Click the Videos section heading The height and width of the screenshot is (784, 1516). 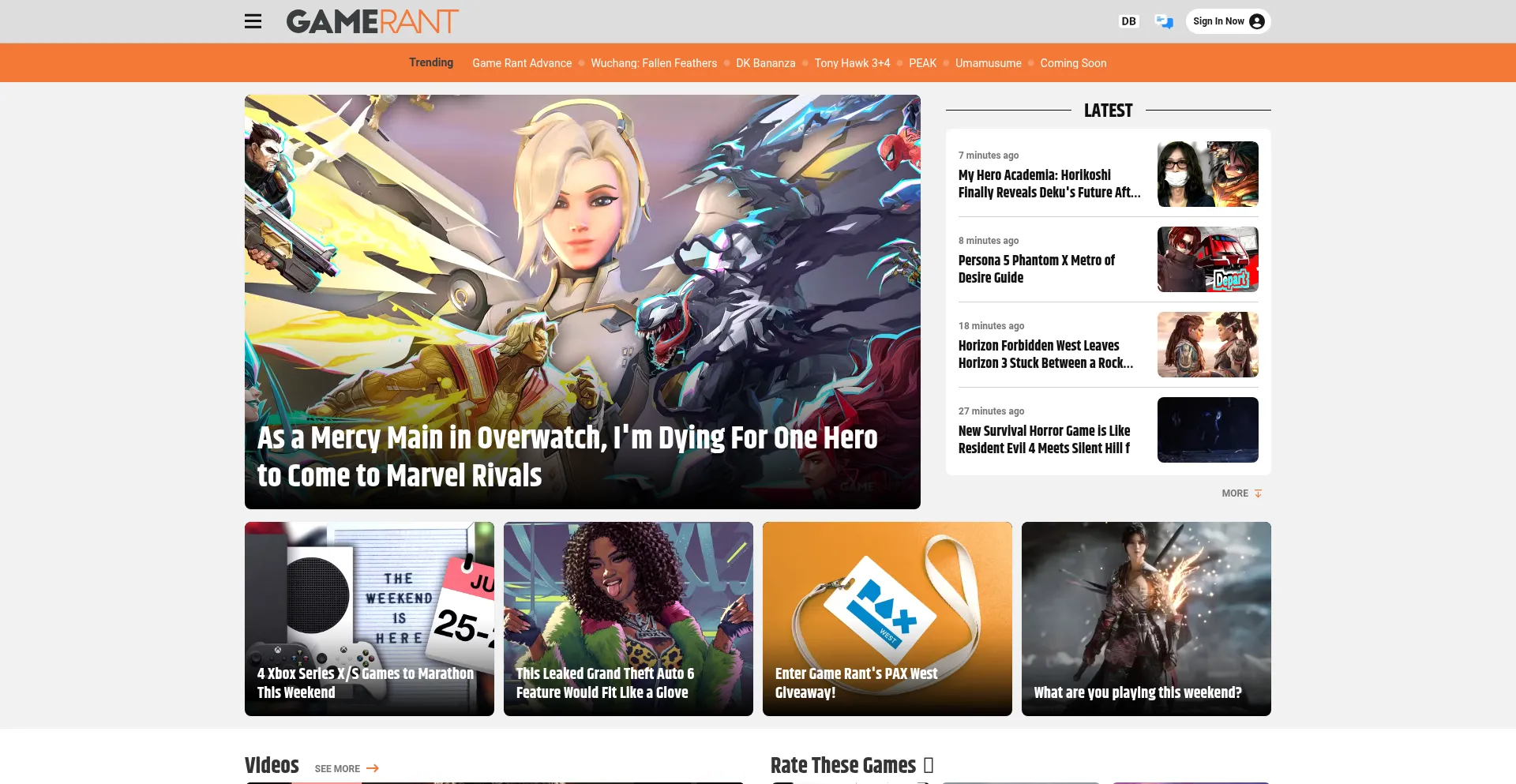point(272,765)
